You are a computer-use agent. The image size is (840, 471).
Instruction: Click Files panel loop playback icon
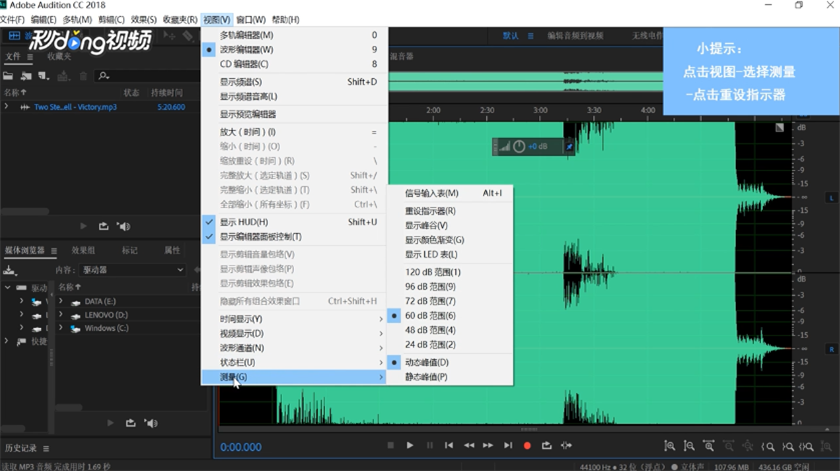pyautogui.click(x=103, y=226)
